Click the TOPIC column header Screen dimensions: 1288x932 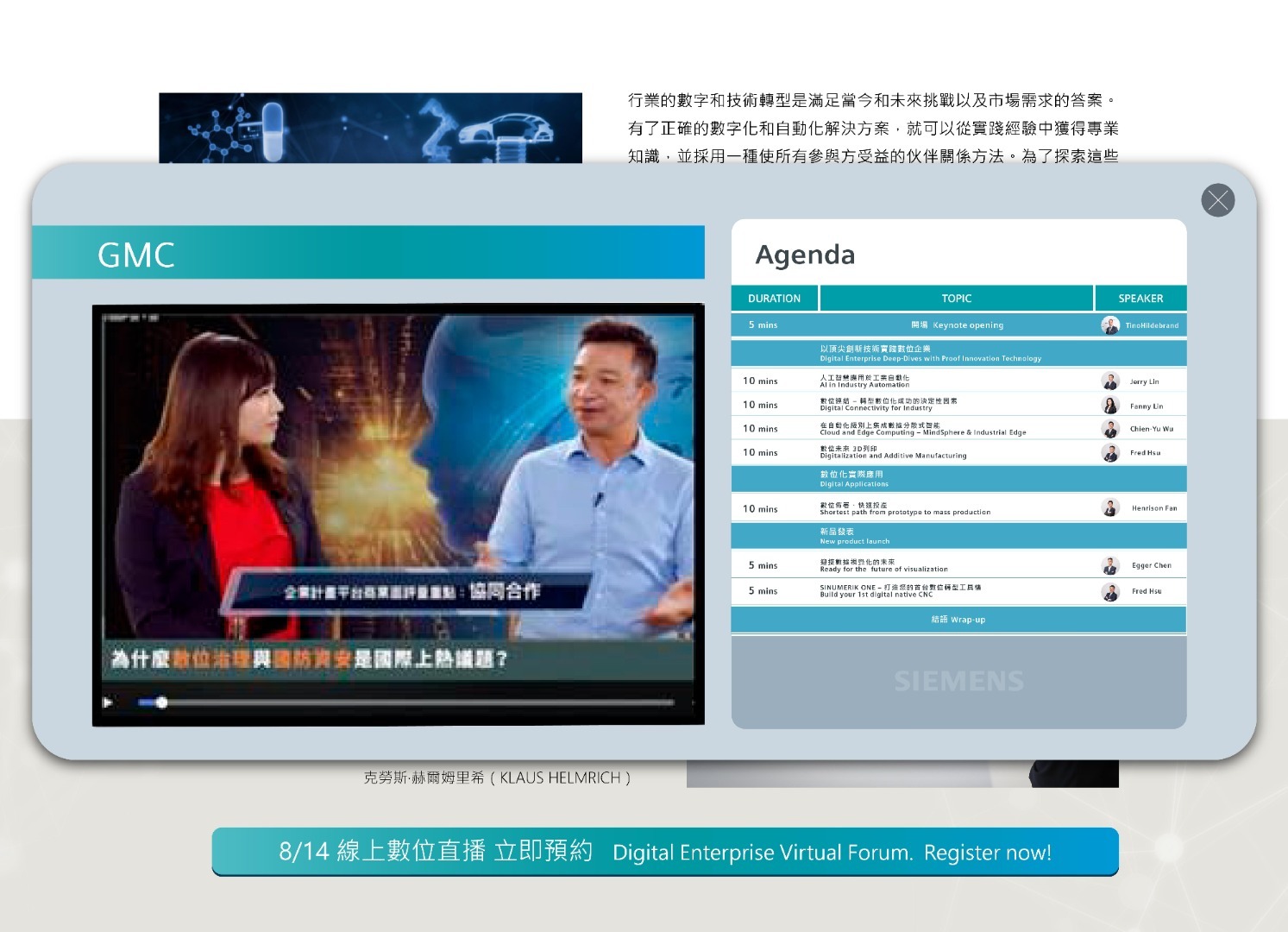956,299
